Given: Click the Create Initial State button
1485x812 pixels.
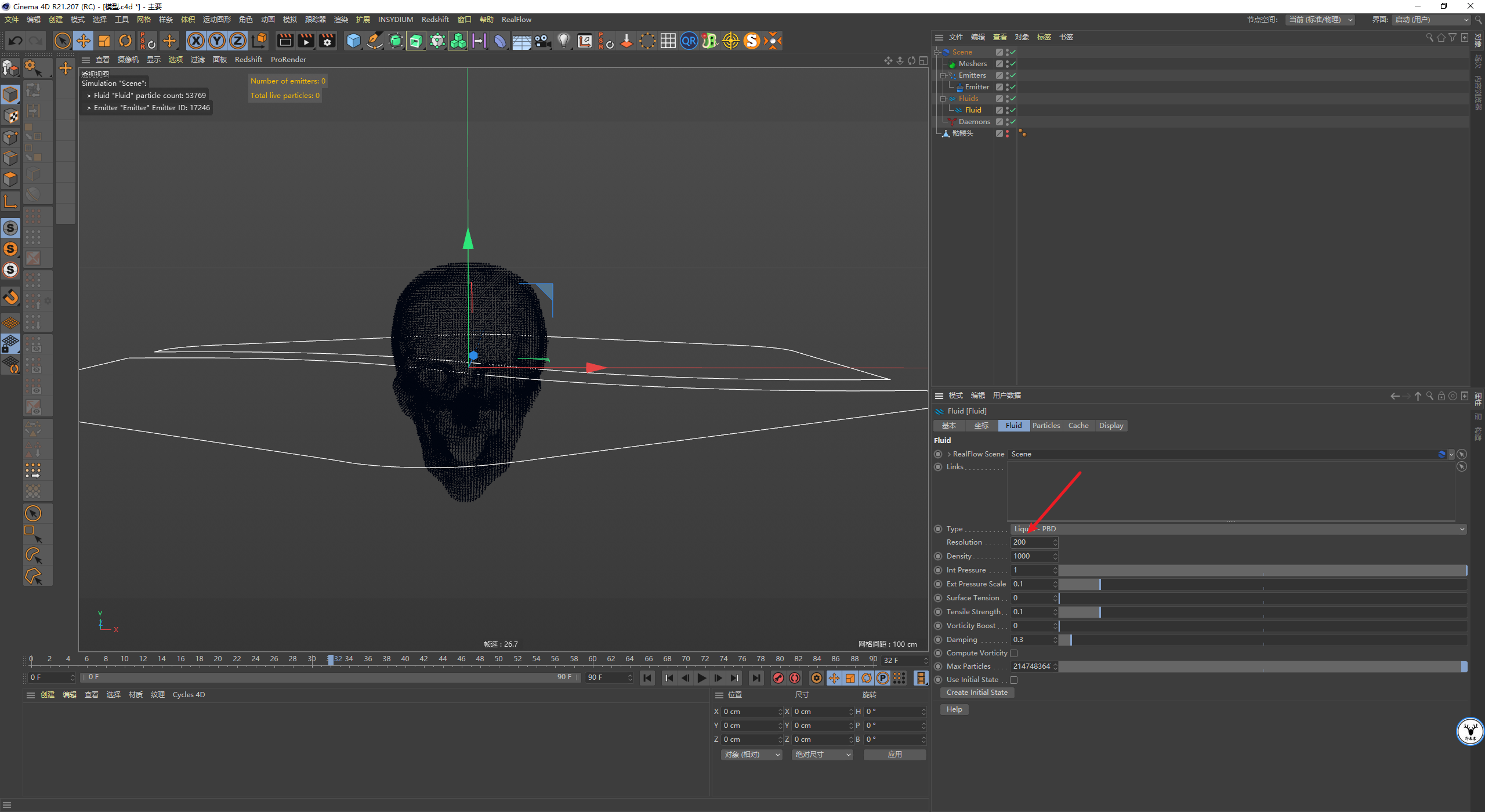Looking at the screenshot, I should pyautogui.click(x=977, y=693).
